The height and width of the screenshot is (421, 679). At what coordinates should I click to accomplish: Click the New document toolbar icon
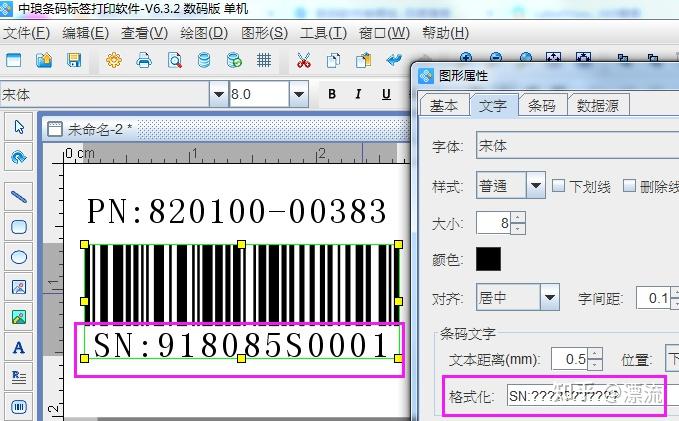13,60
